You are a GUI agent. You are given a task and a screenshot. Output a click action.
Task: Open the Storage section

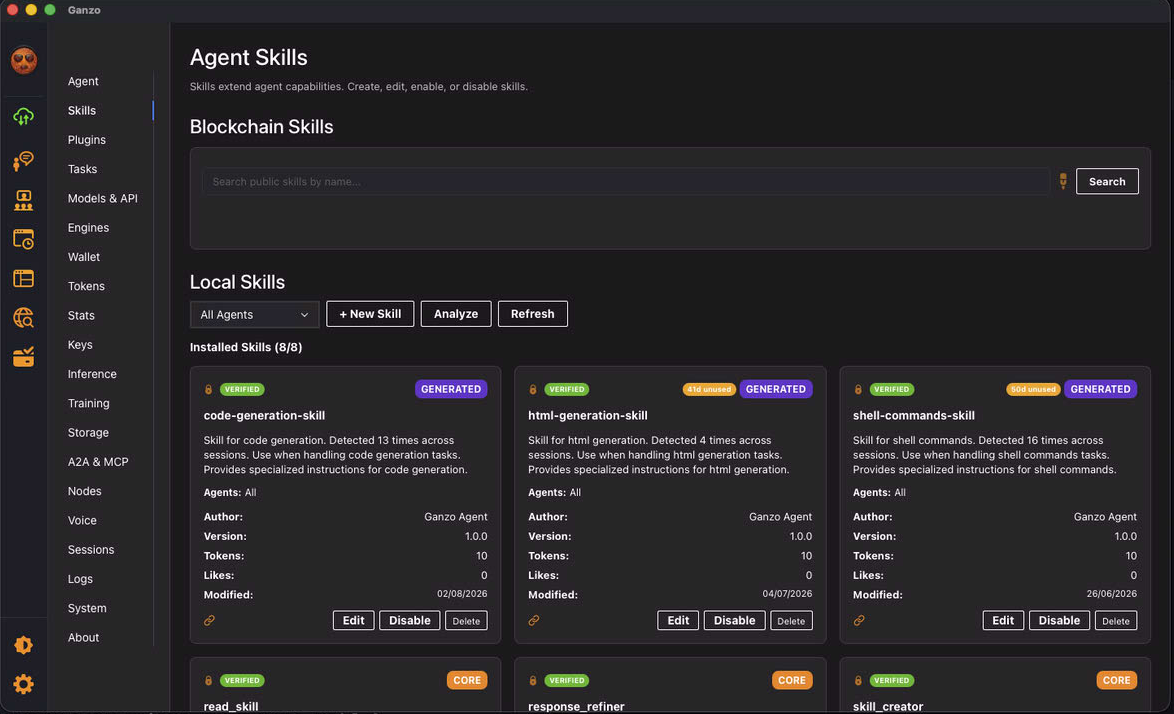pyautogui.click(x=88, y=433)
